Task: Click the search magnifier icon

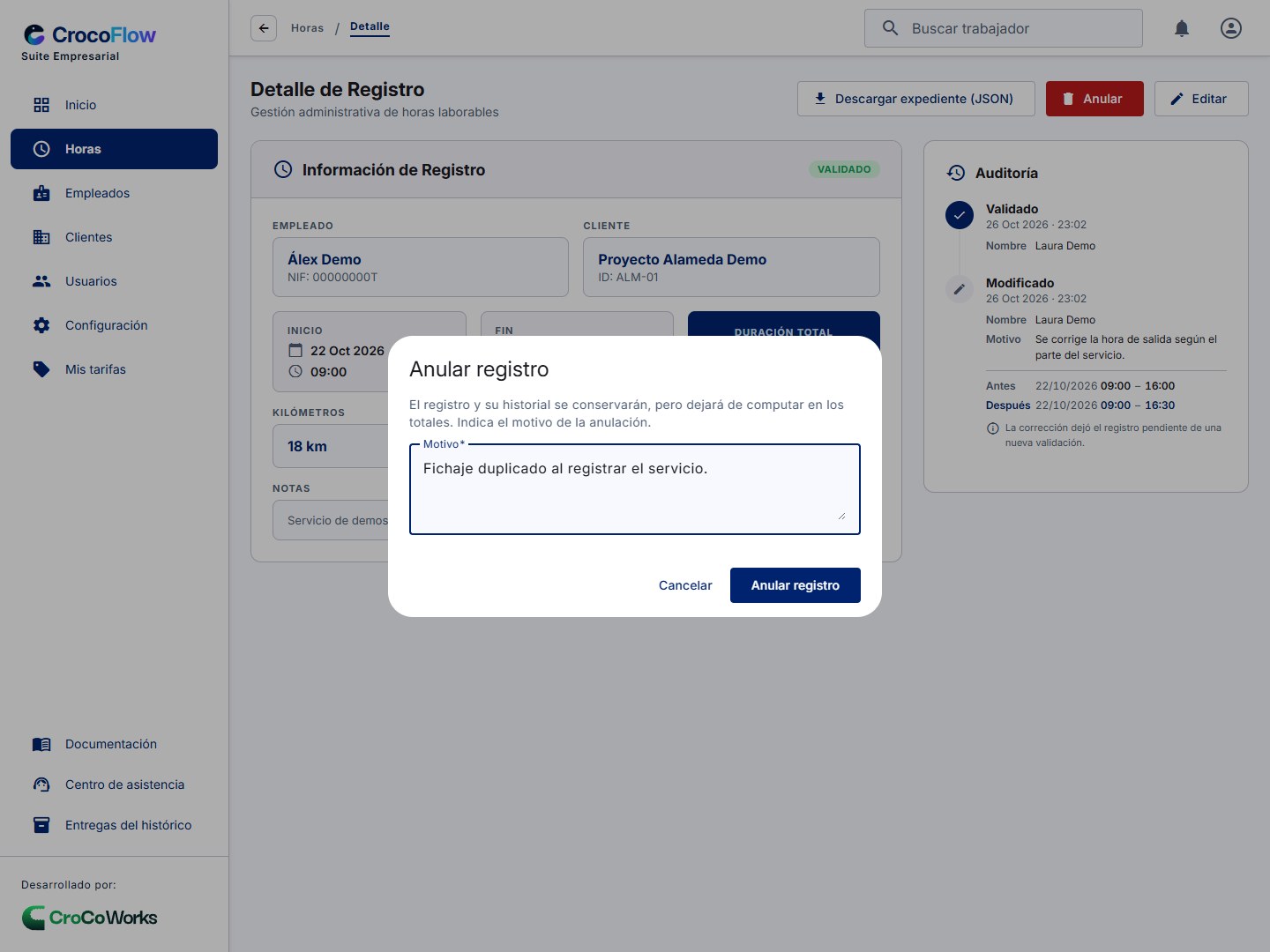Action: point(891,28)
